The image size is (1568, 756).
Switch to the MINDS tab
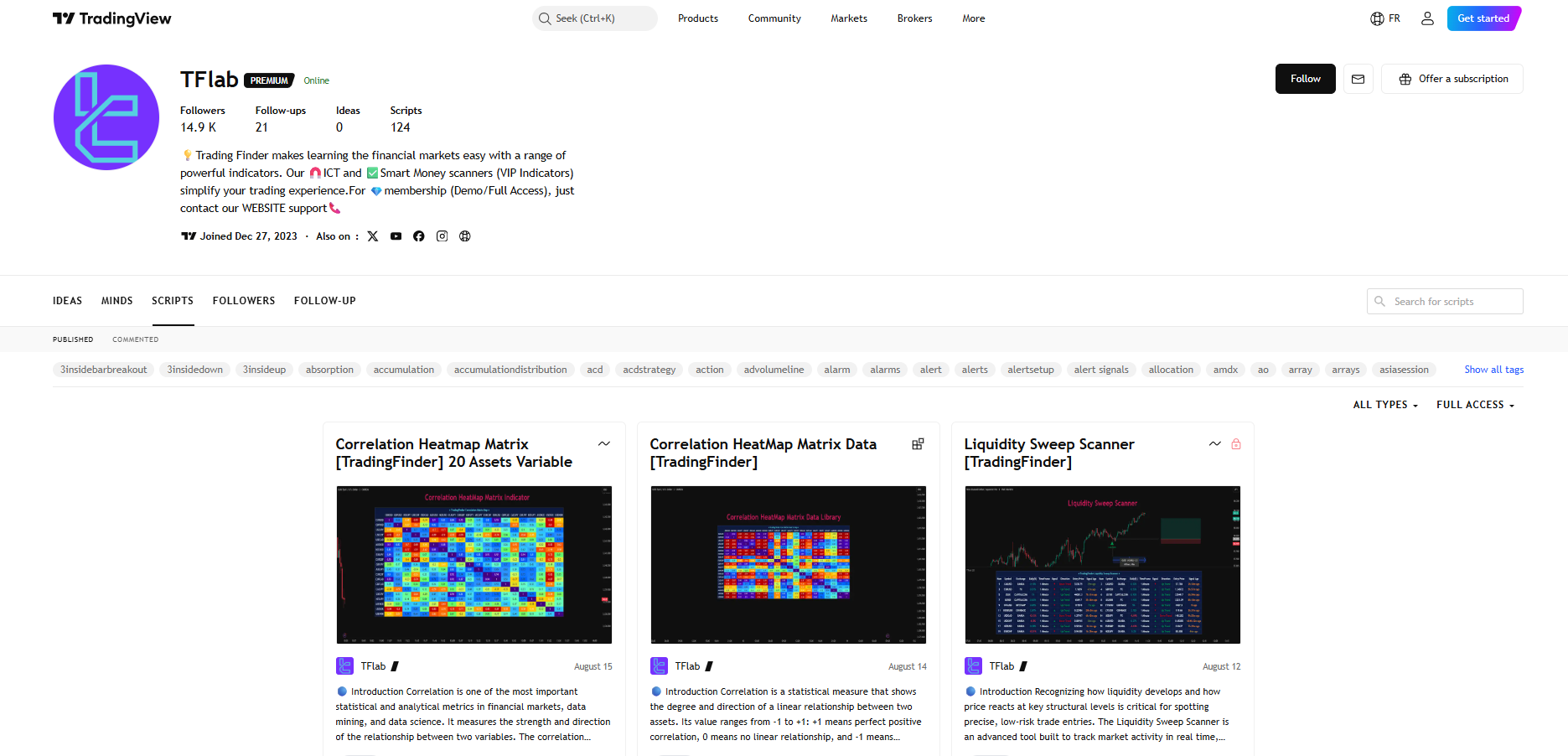click(x=117, y=301)
